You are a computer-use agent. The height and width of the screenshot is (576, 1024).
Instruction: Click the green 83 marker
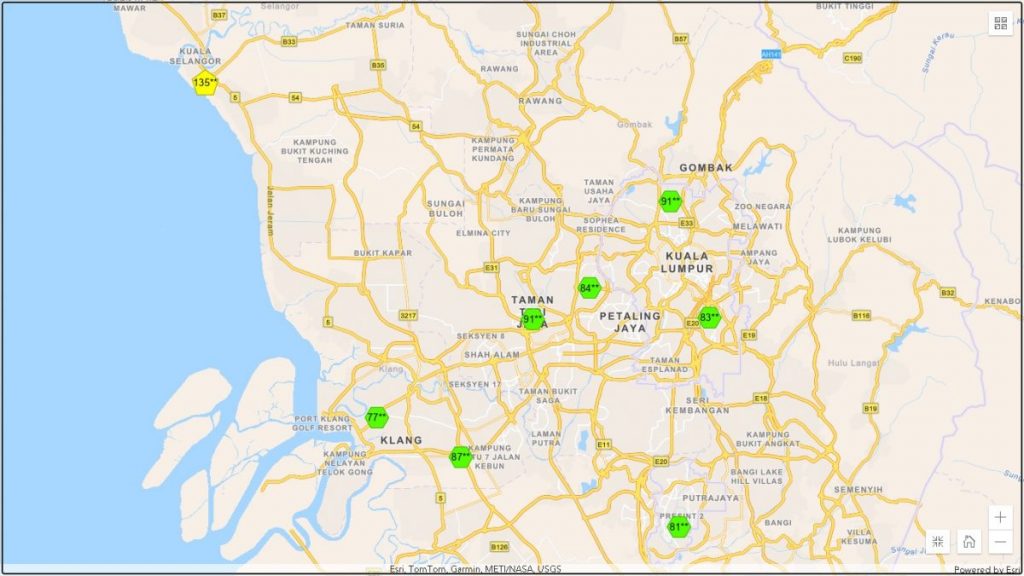(x=709, y=318)
